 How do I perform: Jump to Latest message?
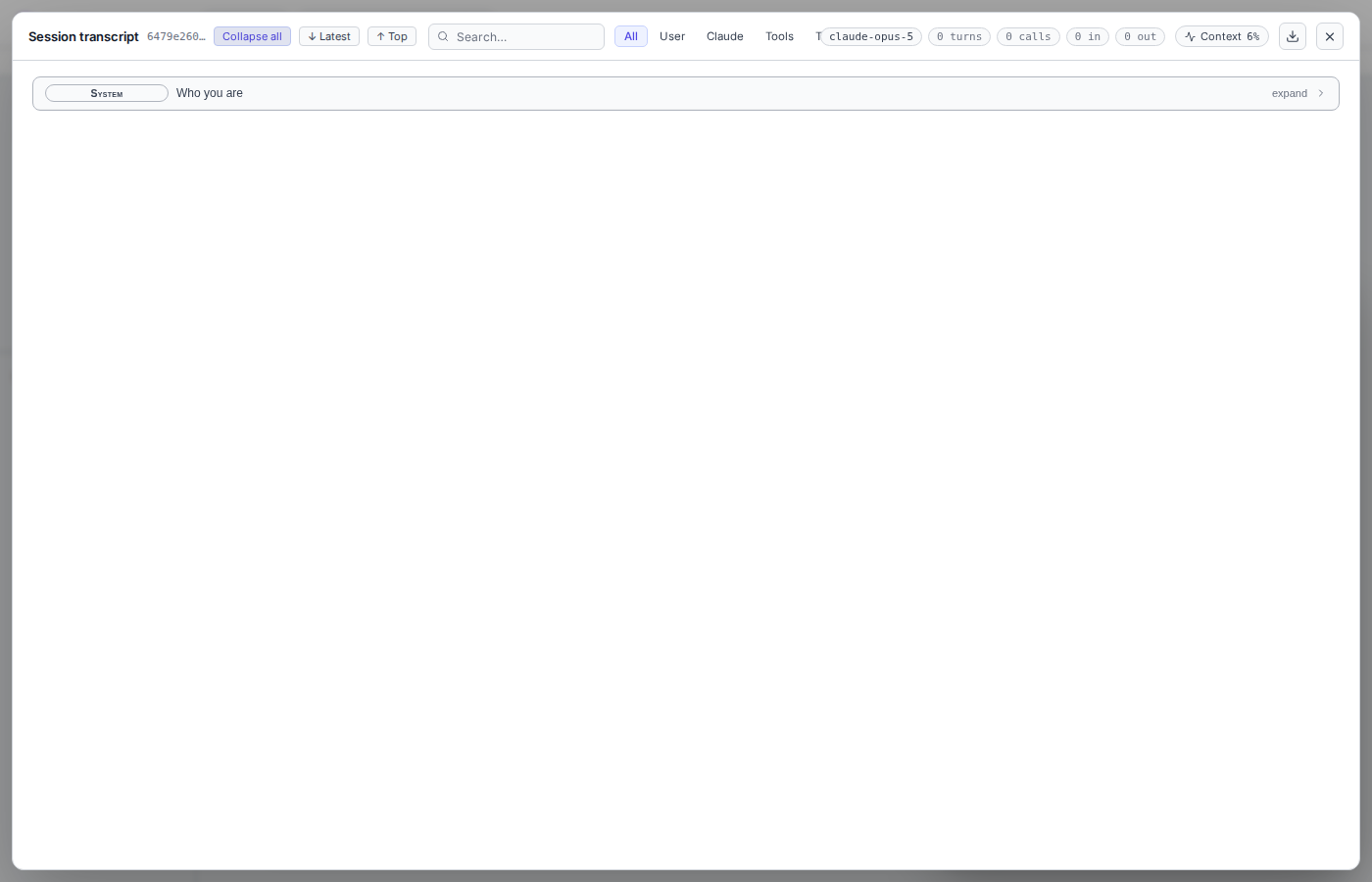(x=329, y=36)
